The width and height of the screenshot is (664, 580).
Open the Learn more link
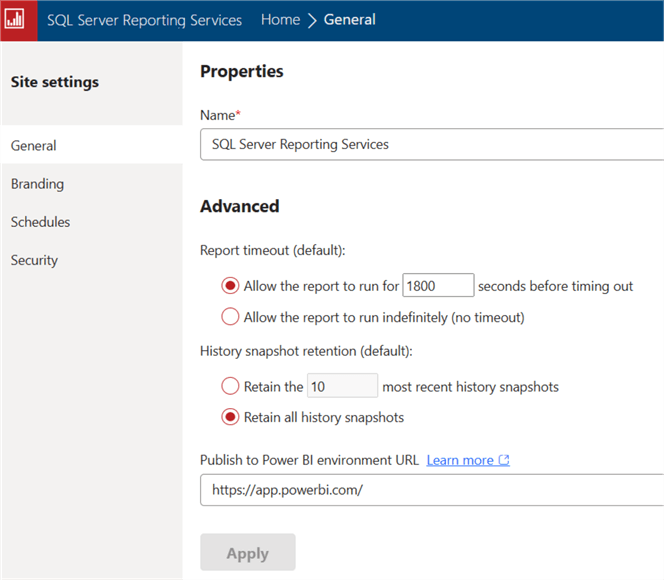[460, 461]
